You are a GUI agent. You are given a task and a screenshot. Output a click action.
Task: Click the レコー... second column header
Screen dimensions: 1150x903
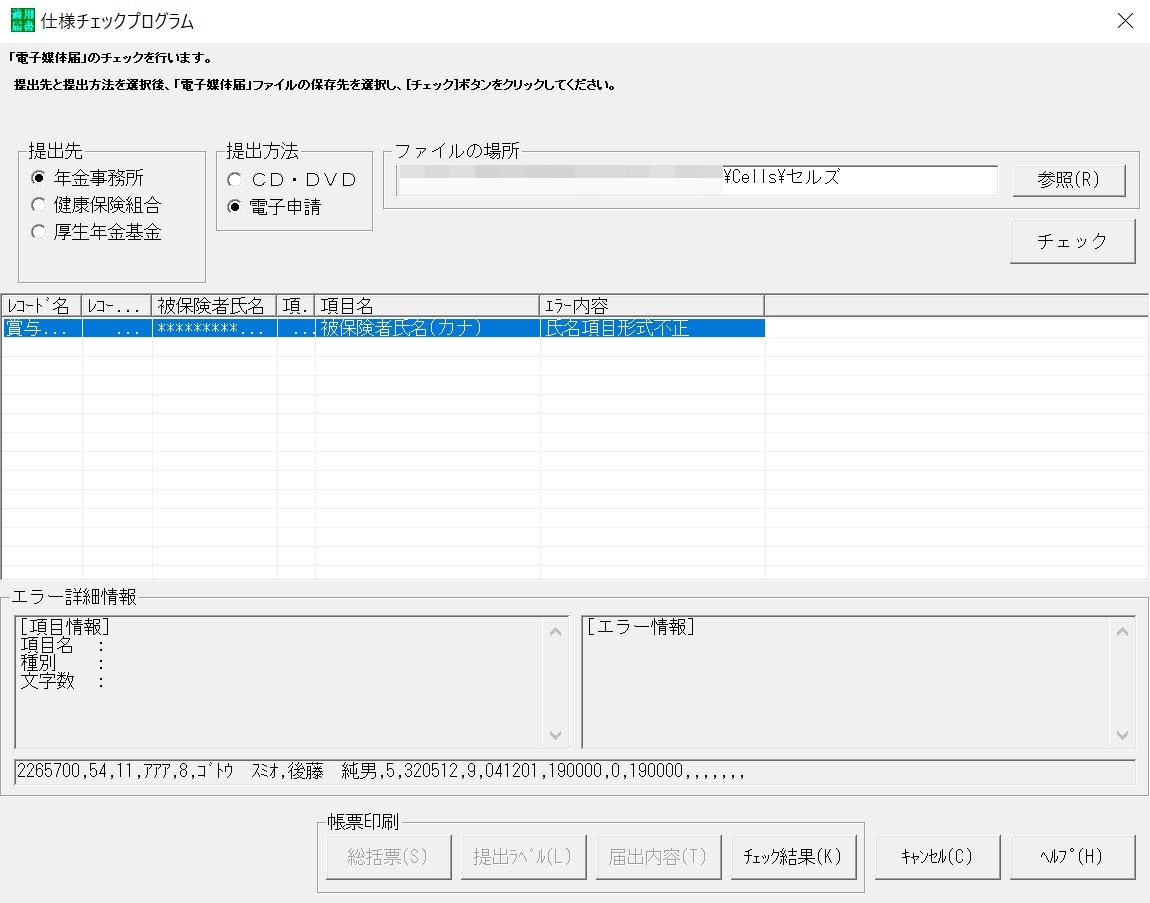[116, 305]
